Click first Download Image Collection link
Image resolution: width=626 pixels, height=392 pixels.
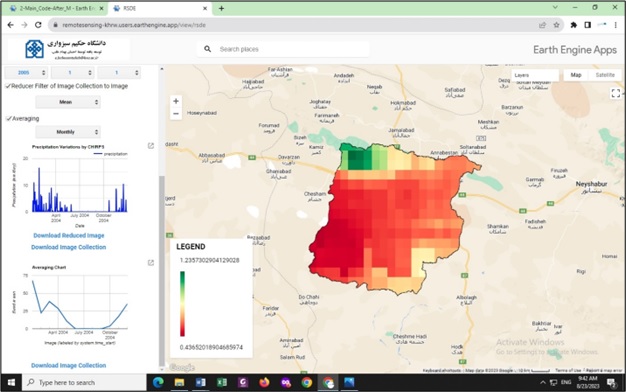(x=69, y=247)
